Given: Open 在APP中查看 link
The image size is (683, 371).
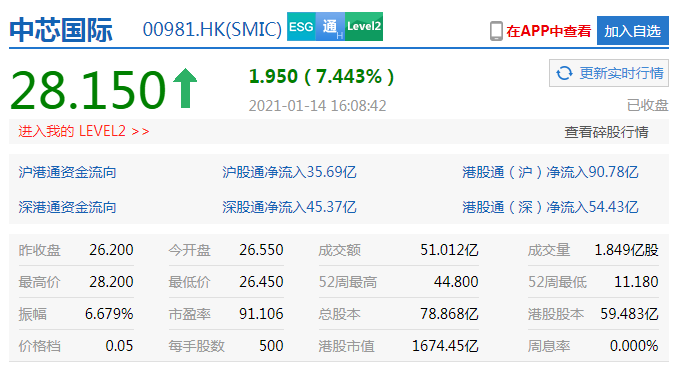Looking at the screenshot, I should click(x=548, y=31).
